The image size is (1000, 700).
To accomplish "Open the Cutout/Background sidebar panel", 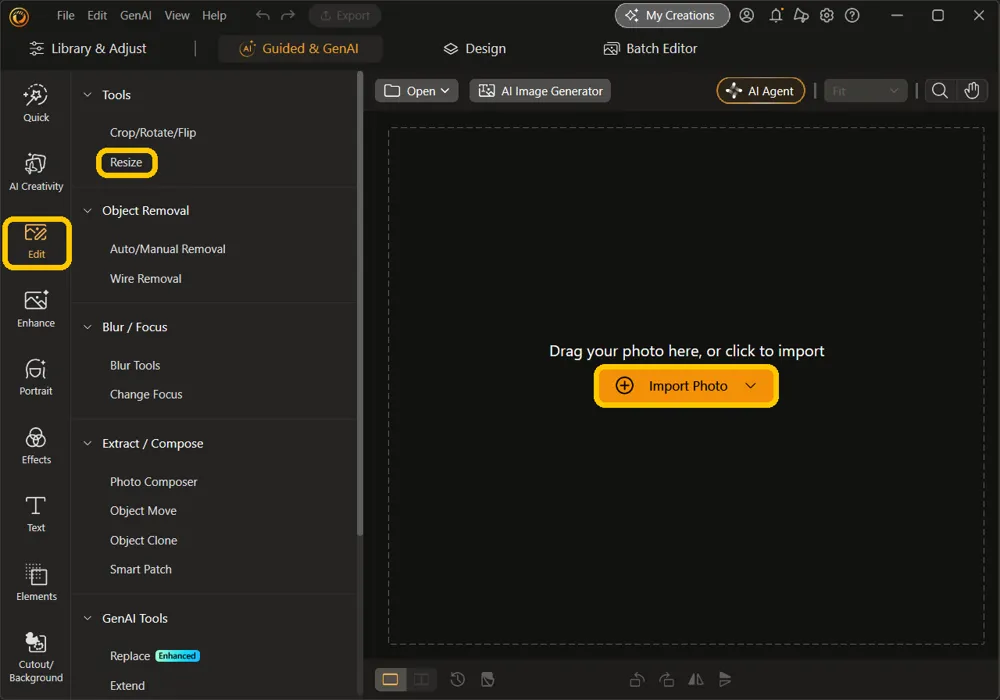I will pos(36,658).
